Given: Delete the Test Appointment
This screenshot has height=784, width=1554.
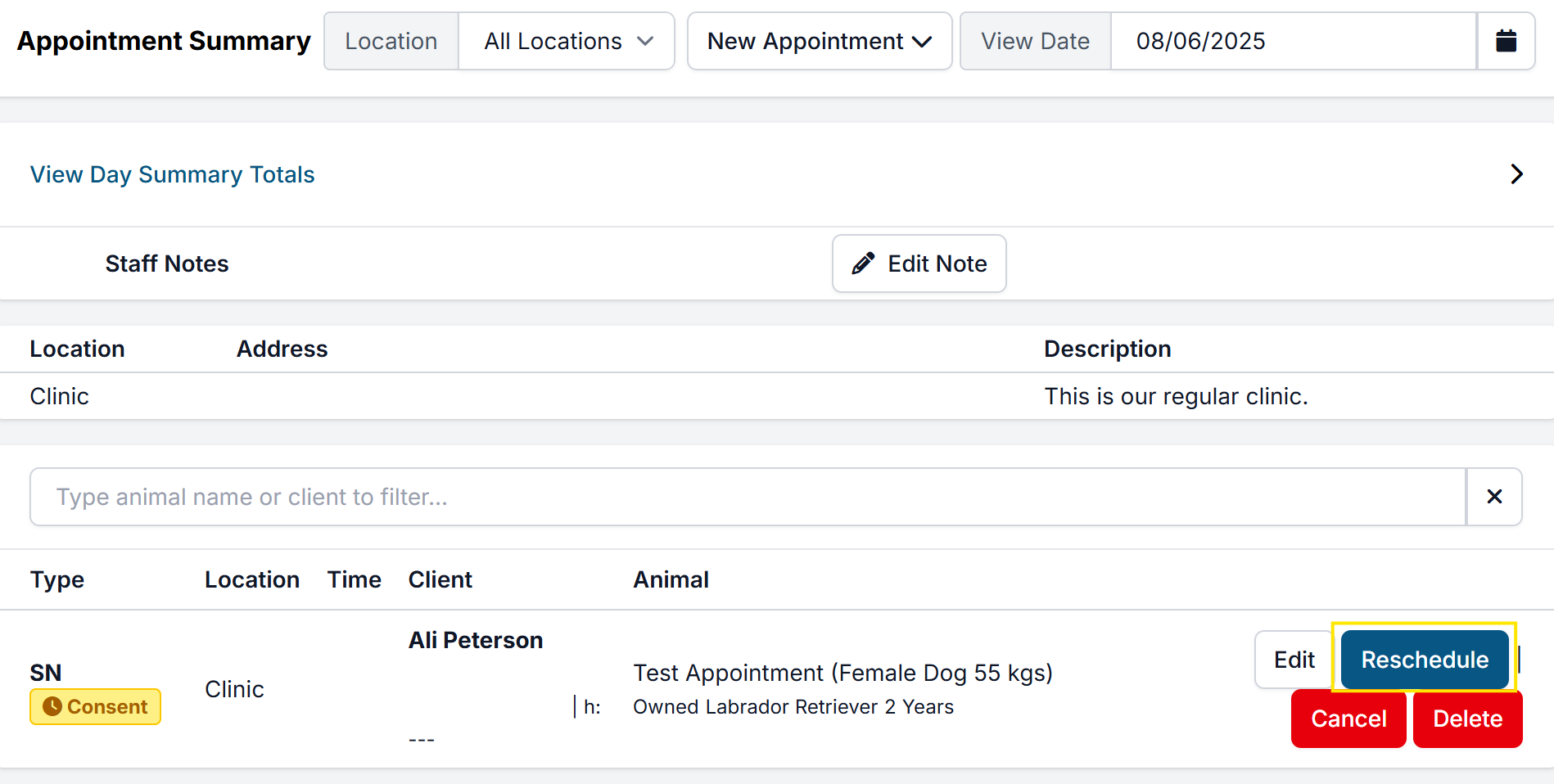Looking at the screenshot, I should point(1467,719).
